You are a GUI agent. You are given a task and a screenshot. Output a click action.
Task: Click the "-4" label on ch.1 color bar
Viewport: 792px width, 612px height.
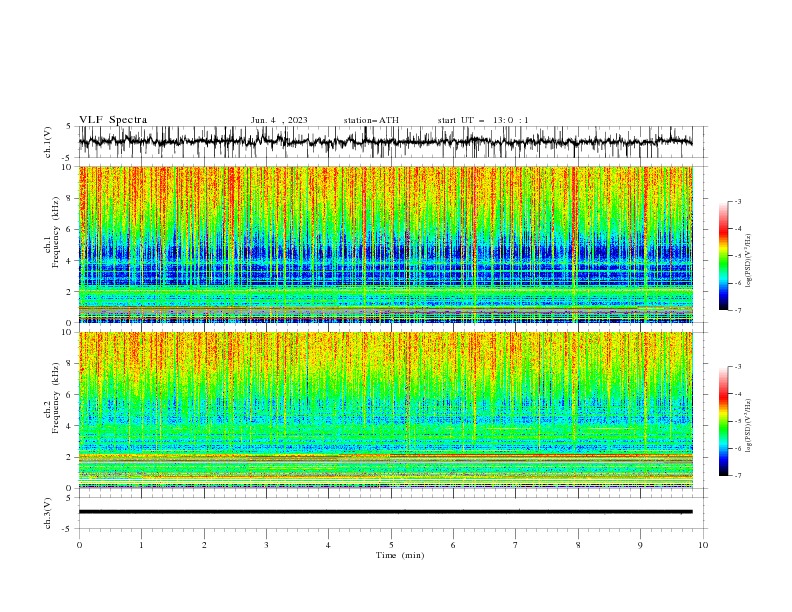(738, 229)
